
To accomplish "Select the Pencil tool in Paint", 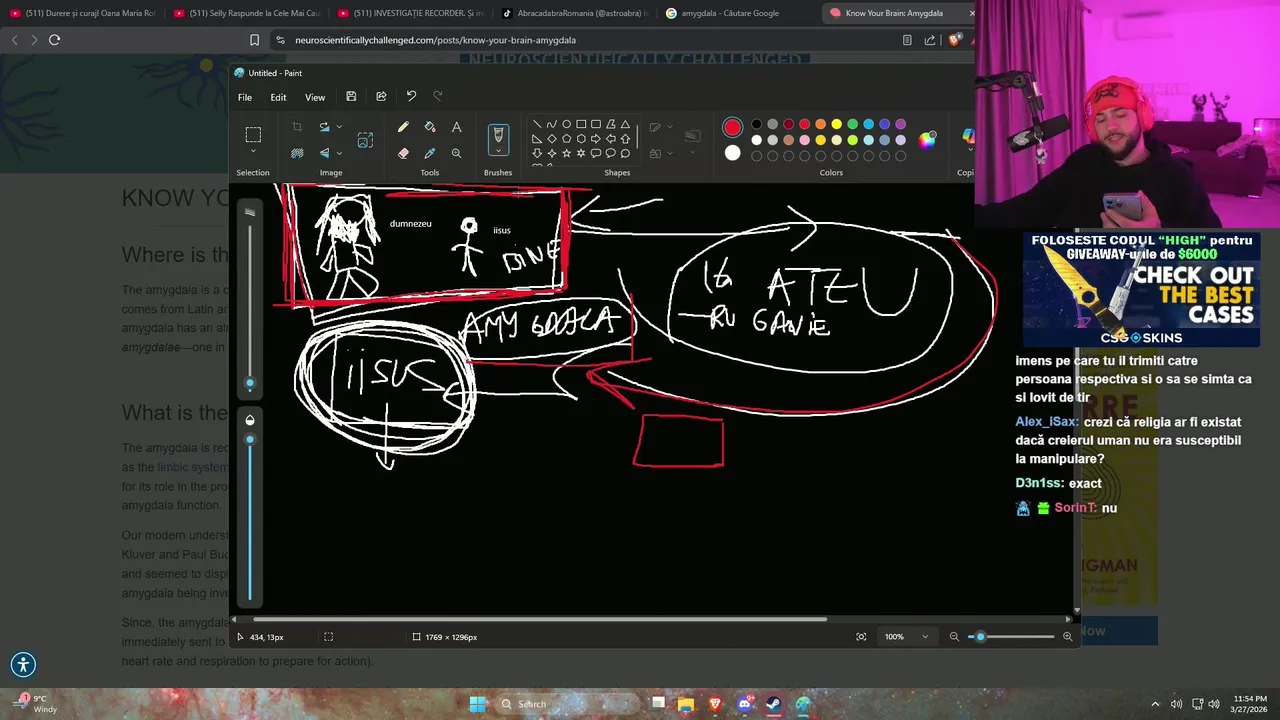I will tap(403, 127).
